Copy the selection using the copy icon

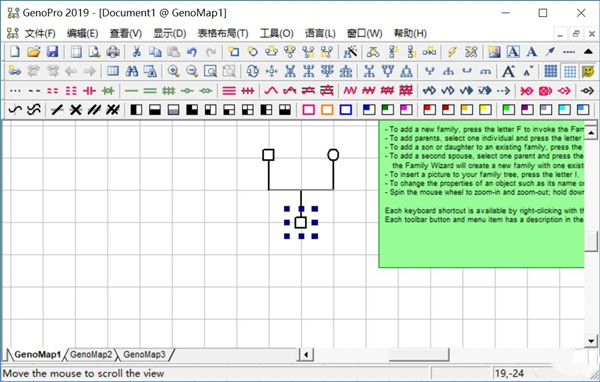(155, 52)
